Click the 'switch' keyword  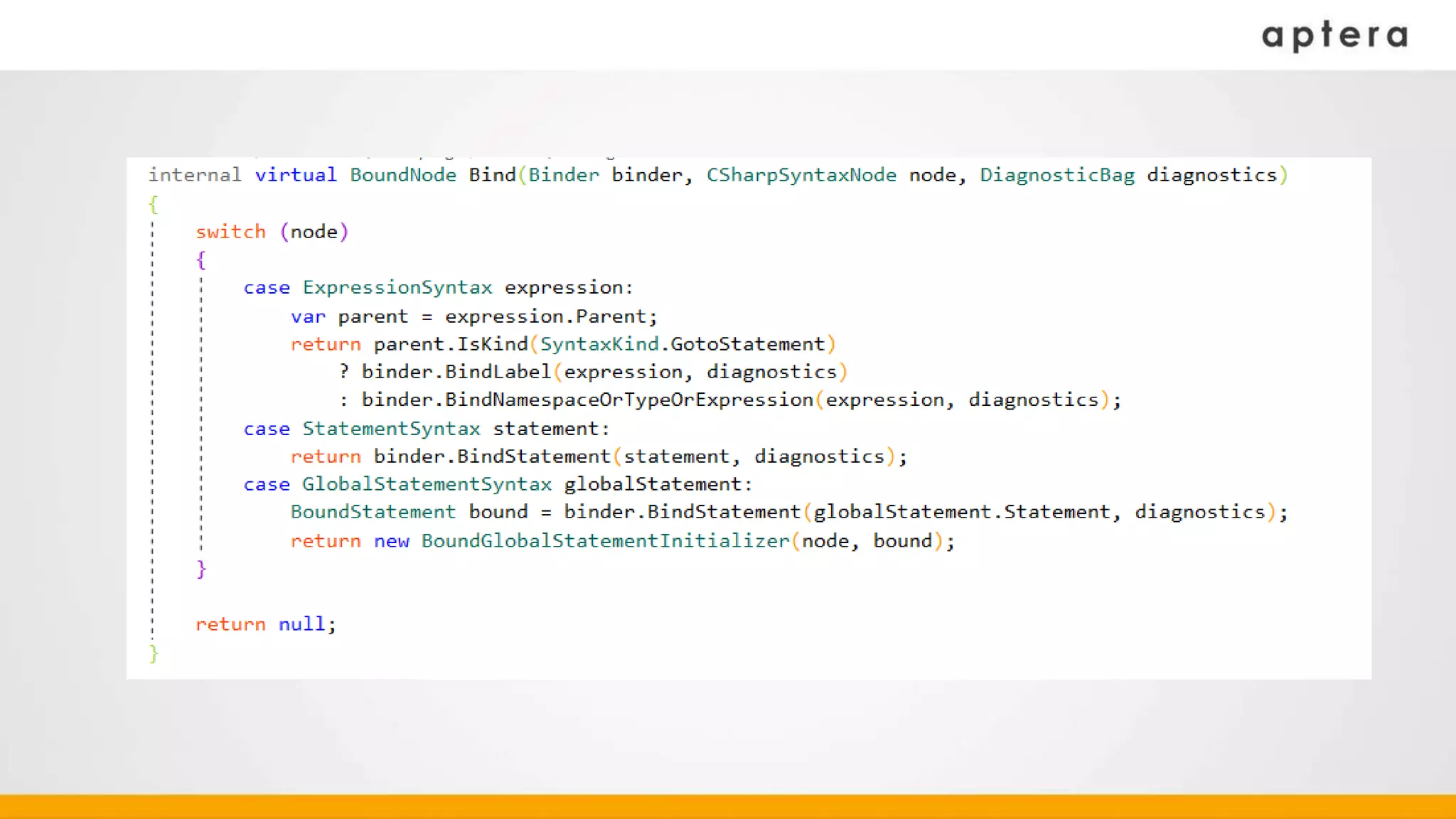(230, 232)
